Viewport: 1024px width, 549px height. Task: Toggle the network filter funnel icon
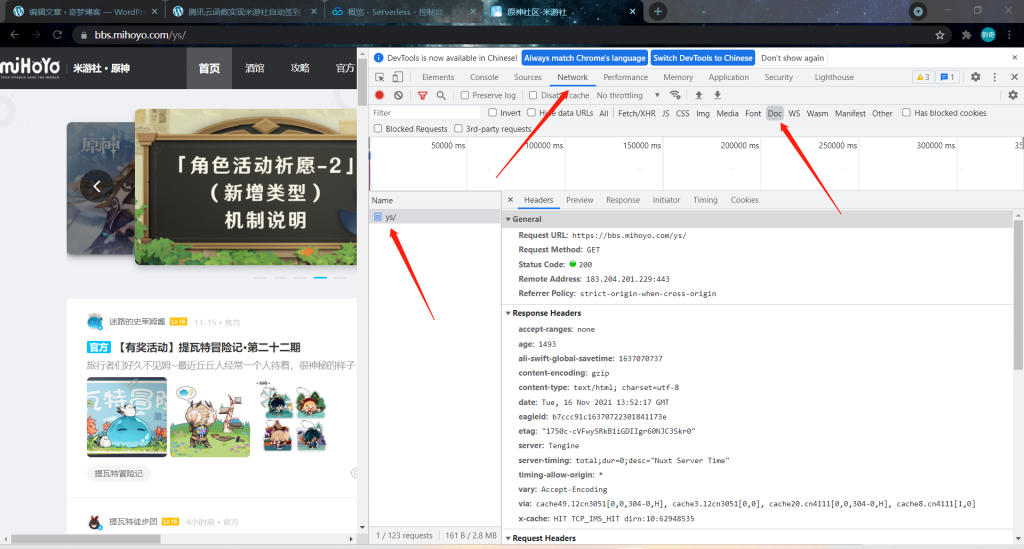click(x=423, y=95)
